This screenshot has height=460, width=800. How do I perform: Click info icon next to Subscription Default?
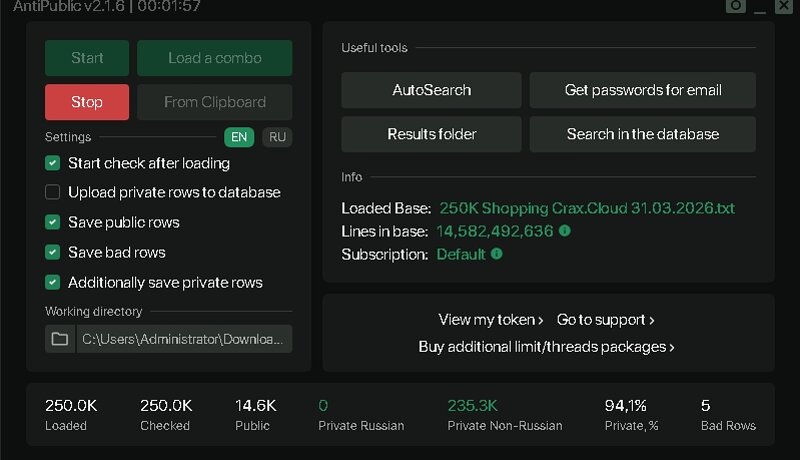click(497, 254)
